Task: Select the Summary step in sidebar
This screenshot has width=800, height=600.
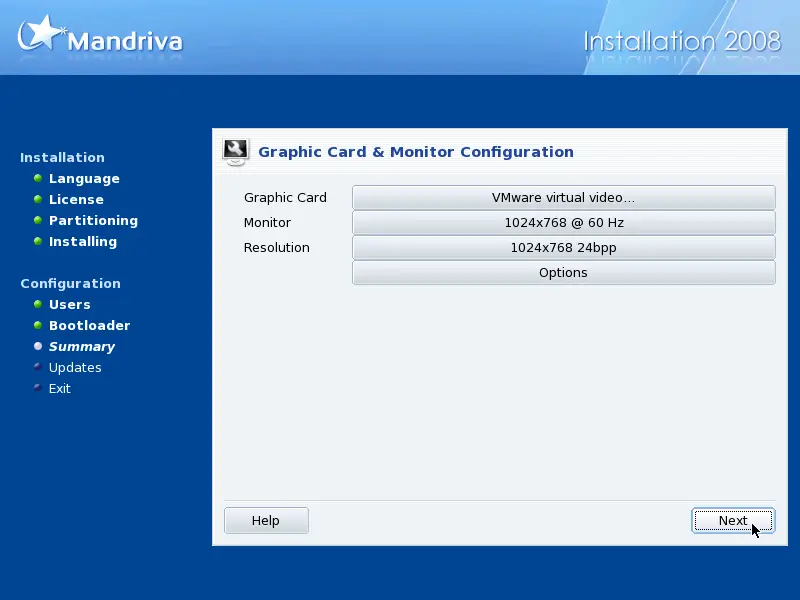Action: [x=82, y=346]
